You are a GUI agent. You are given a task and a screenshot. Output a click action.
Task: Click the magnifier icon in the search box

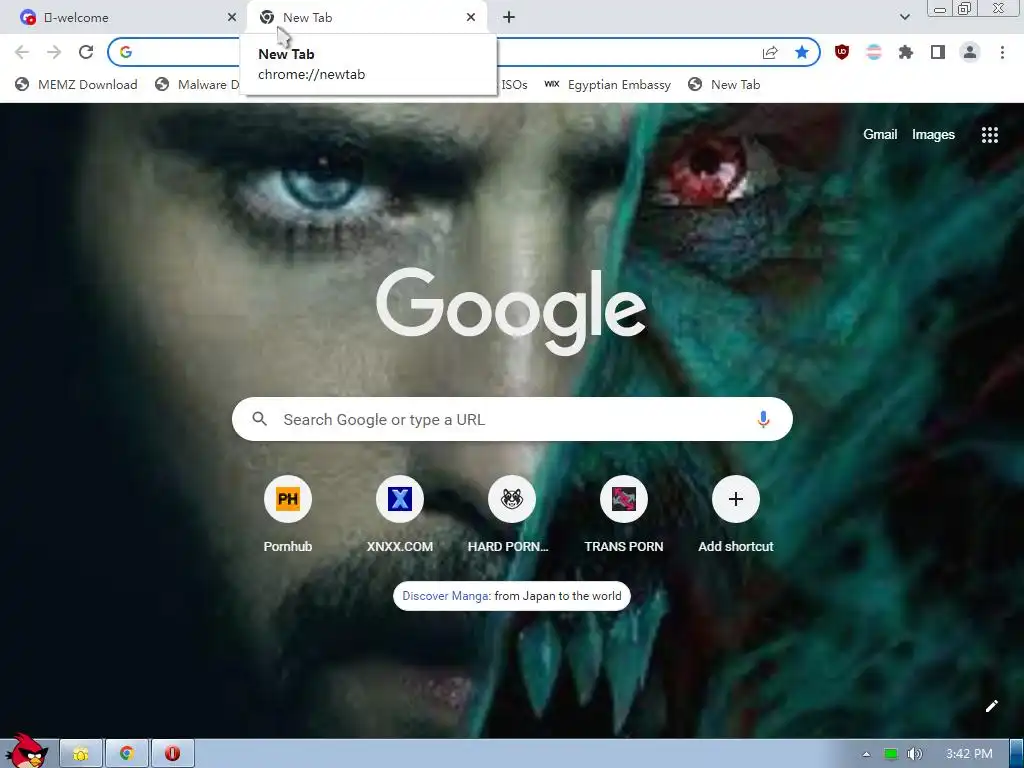[259, 419]
